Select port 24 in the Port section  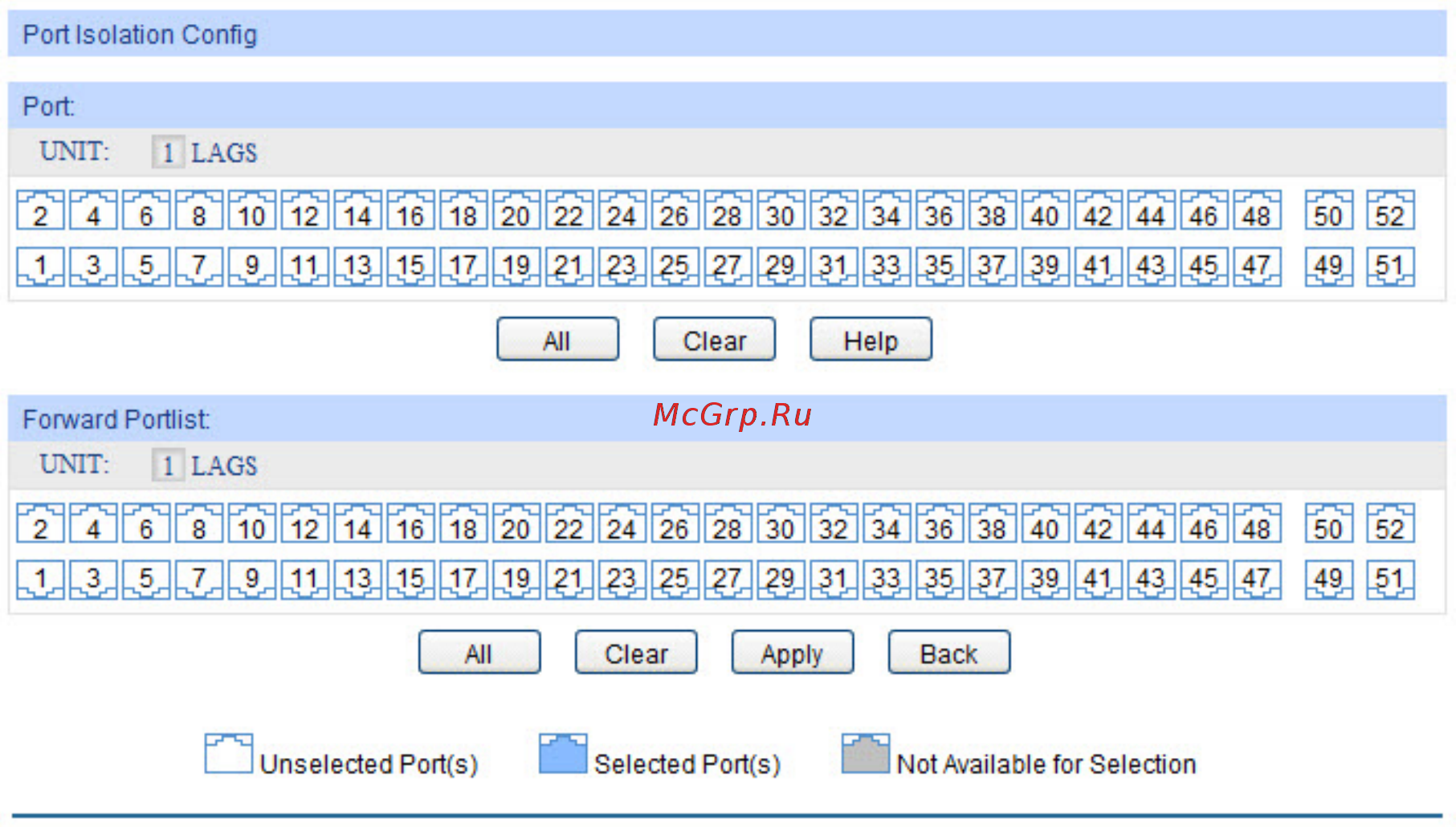pyautogui.click(x=622, y=211)
